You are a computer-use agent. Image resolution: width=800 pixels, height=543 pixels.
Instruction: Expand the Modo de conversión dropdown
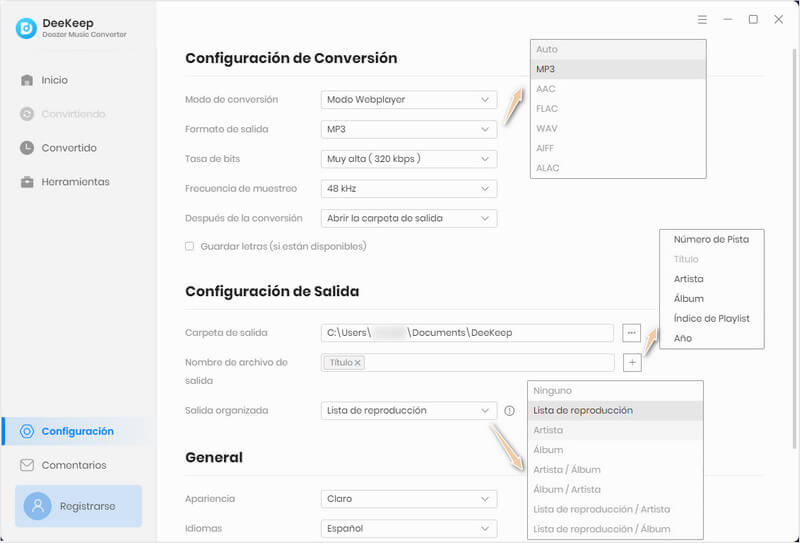pos(410,100)
